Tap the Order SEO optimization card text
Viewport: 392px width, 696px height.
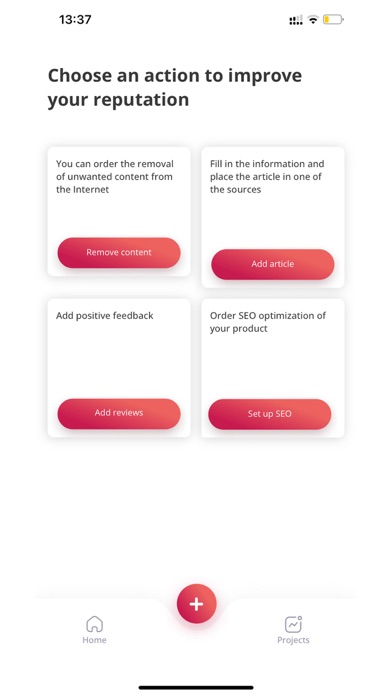pos(268,322)
